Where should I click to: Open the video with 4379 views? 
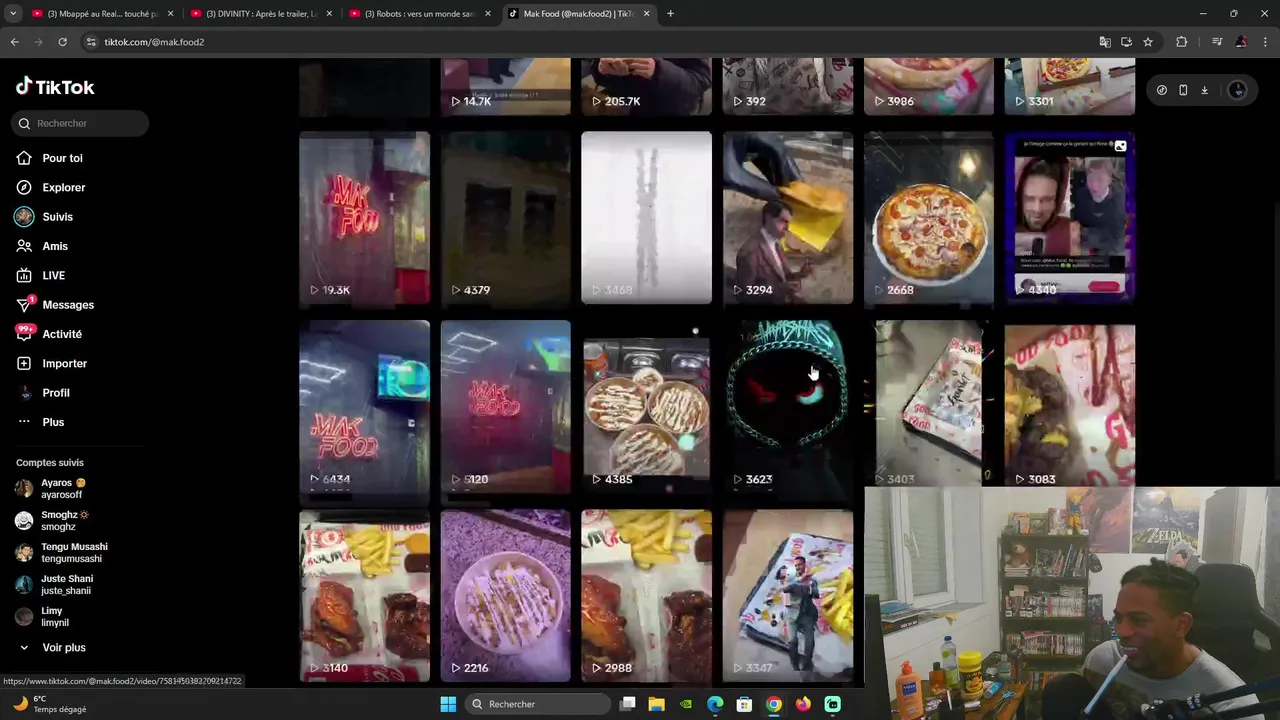[505, 217]
